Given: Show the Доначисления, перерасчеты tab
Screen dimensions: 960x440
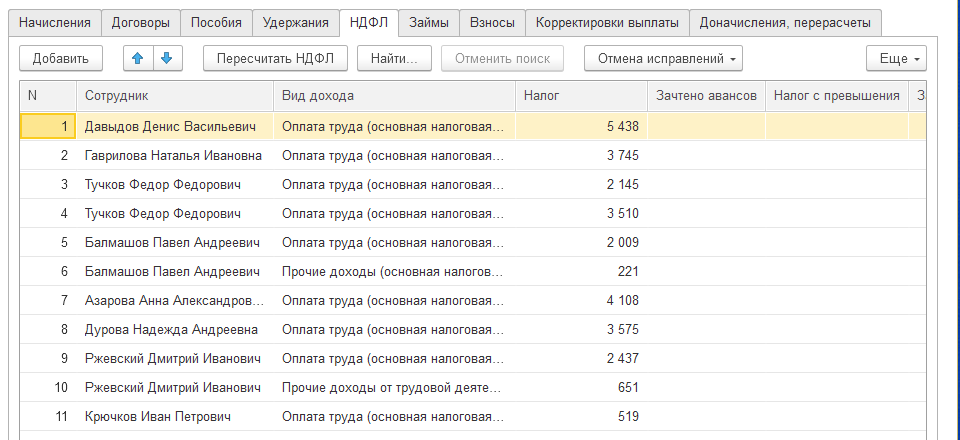Looking at the screenshot, I should click(785, 22).
